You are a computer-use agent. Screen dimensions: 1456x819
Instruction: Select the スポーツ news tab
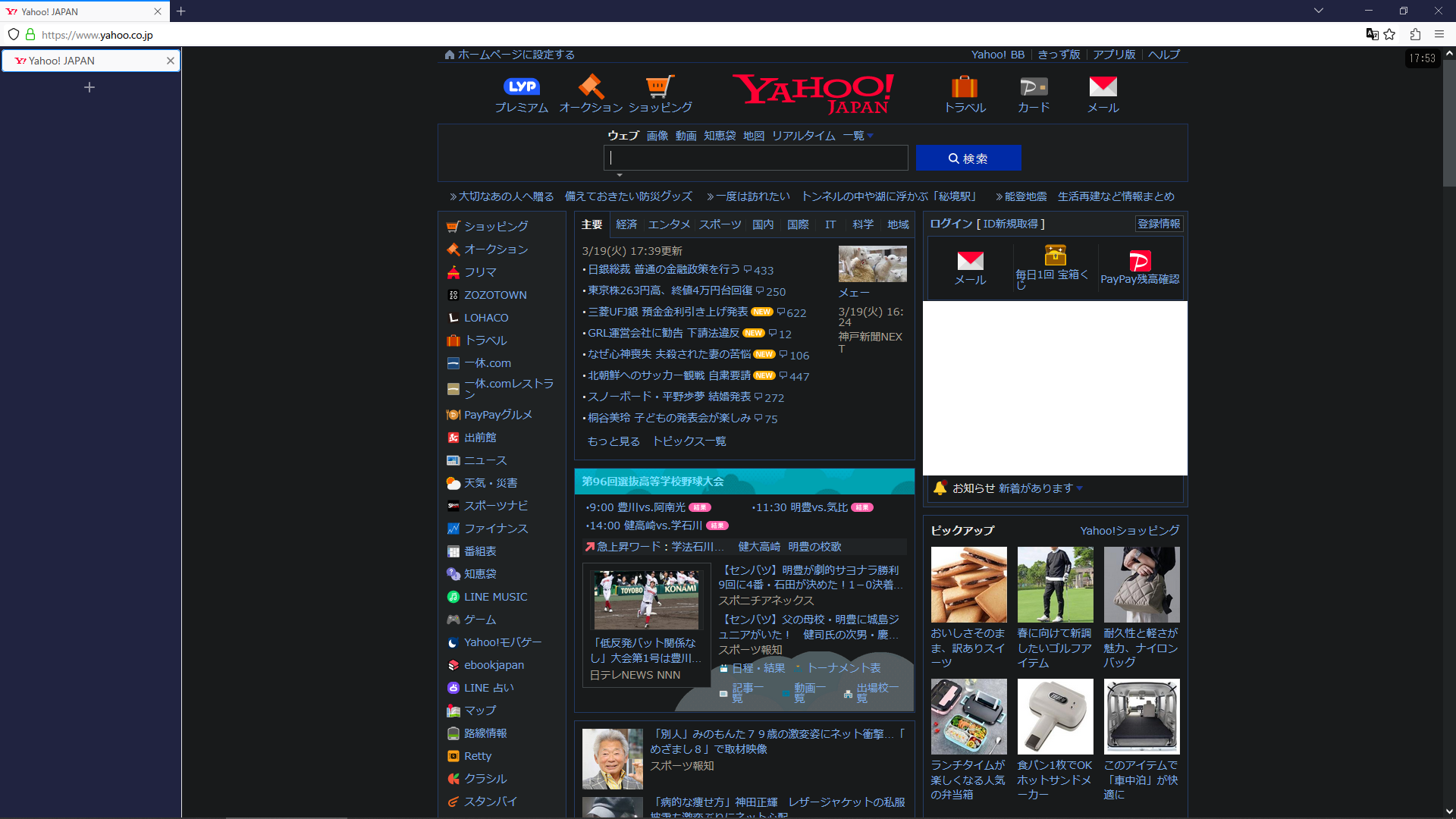pos(720,224)
